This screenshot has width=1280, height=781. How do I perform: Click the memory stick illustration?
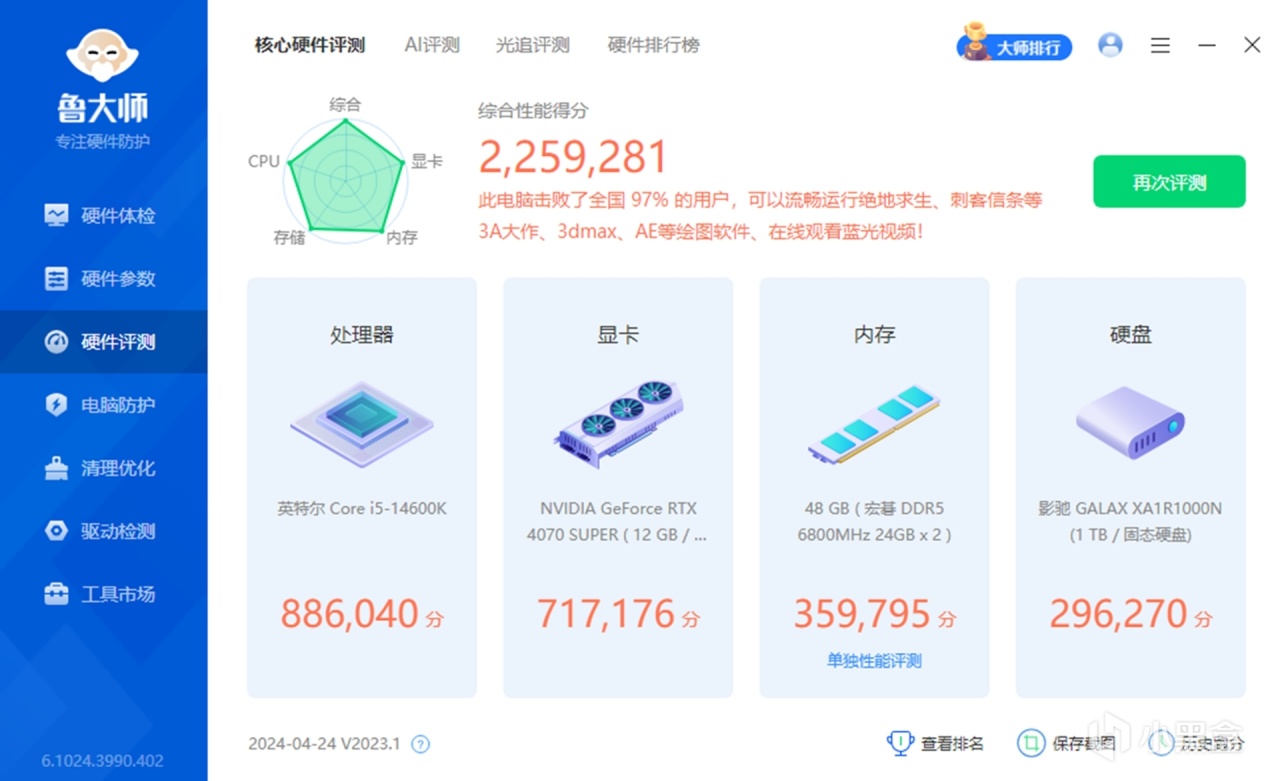click(x=874, y=425)
